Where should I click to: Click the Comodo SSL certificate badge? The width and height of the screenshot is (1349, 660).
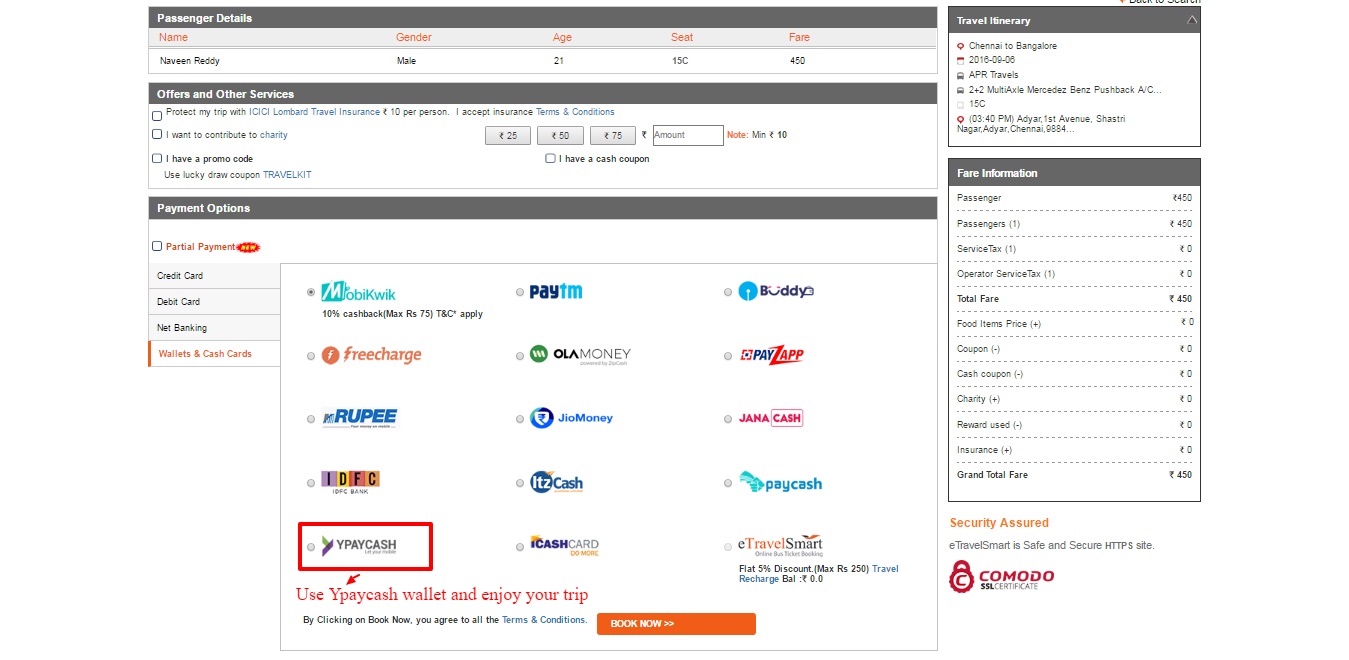pyautogui.click(x=1001, y=576)
